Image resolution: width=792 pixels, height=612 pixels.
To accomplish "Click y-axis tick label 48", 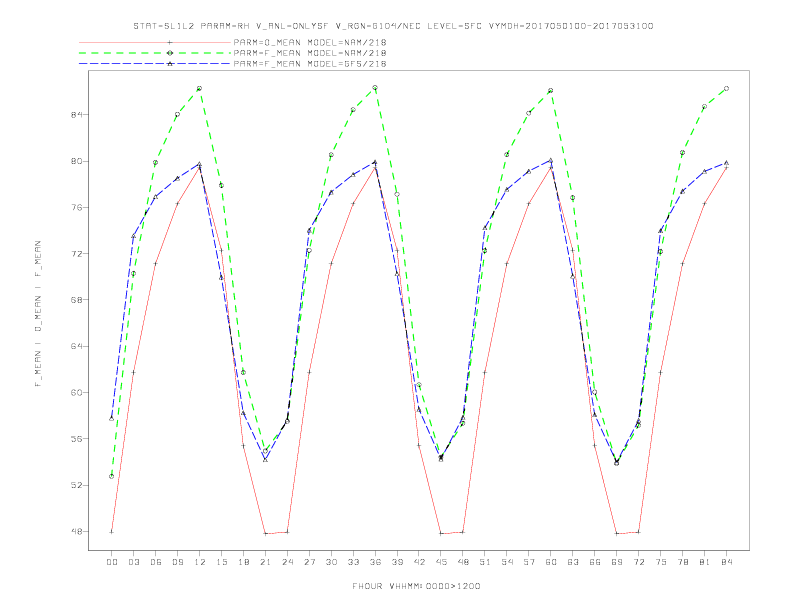I will (x=76, y=532).
